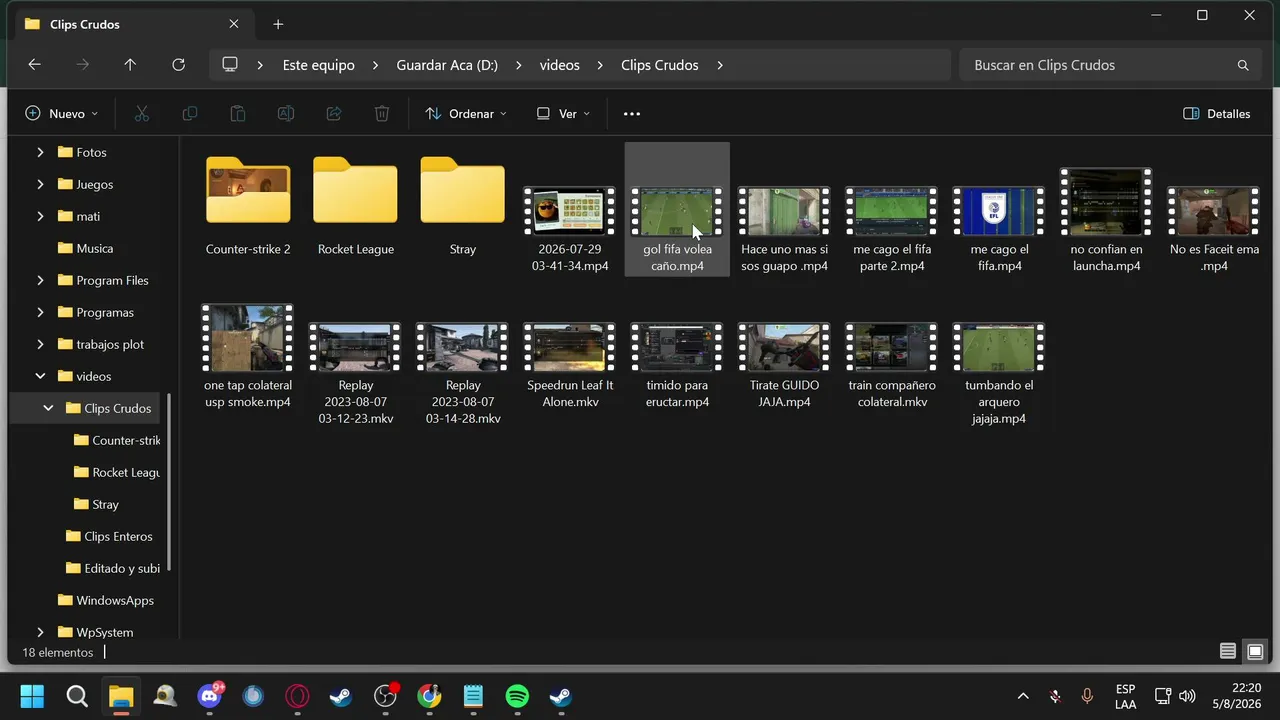Open the Windows Start menu
The width and height of the screenshot is (1280, 720).
[x=32, y=696]
